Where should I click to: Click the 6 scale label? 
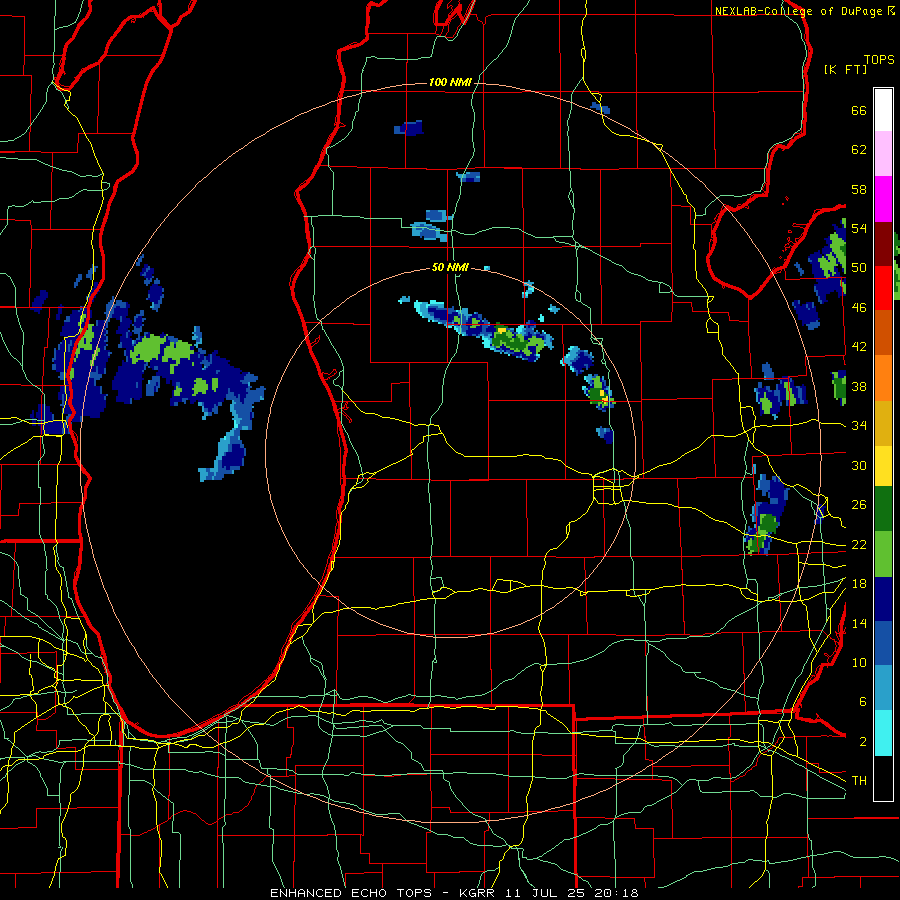pos(863,702)
